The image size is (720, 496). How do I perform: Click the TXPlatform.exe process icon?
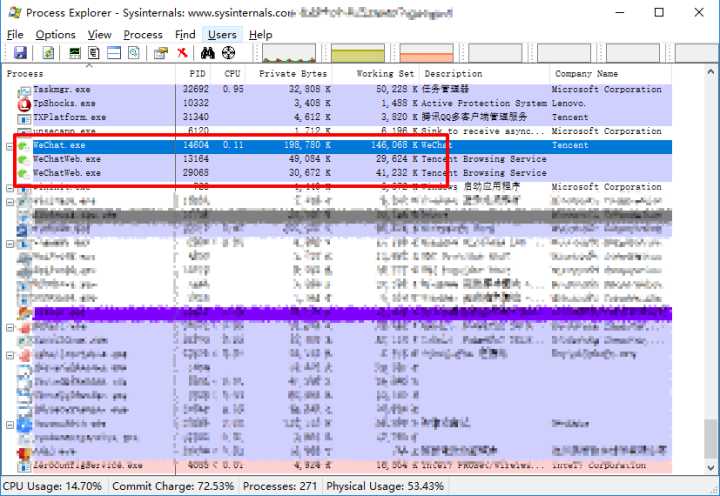tap(24, 119)
